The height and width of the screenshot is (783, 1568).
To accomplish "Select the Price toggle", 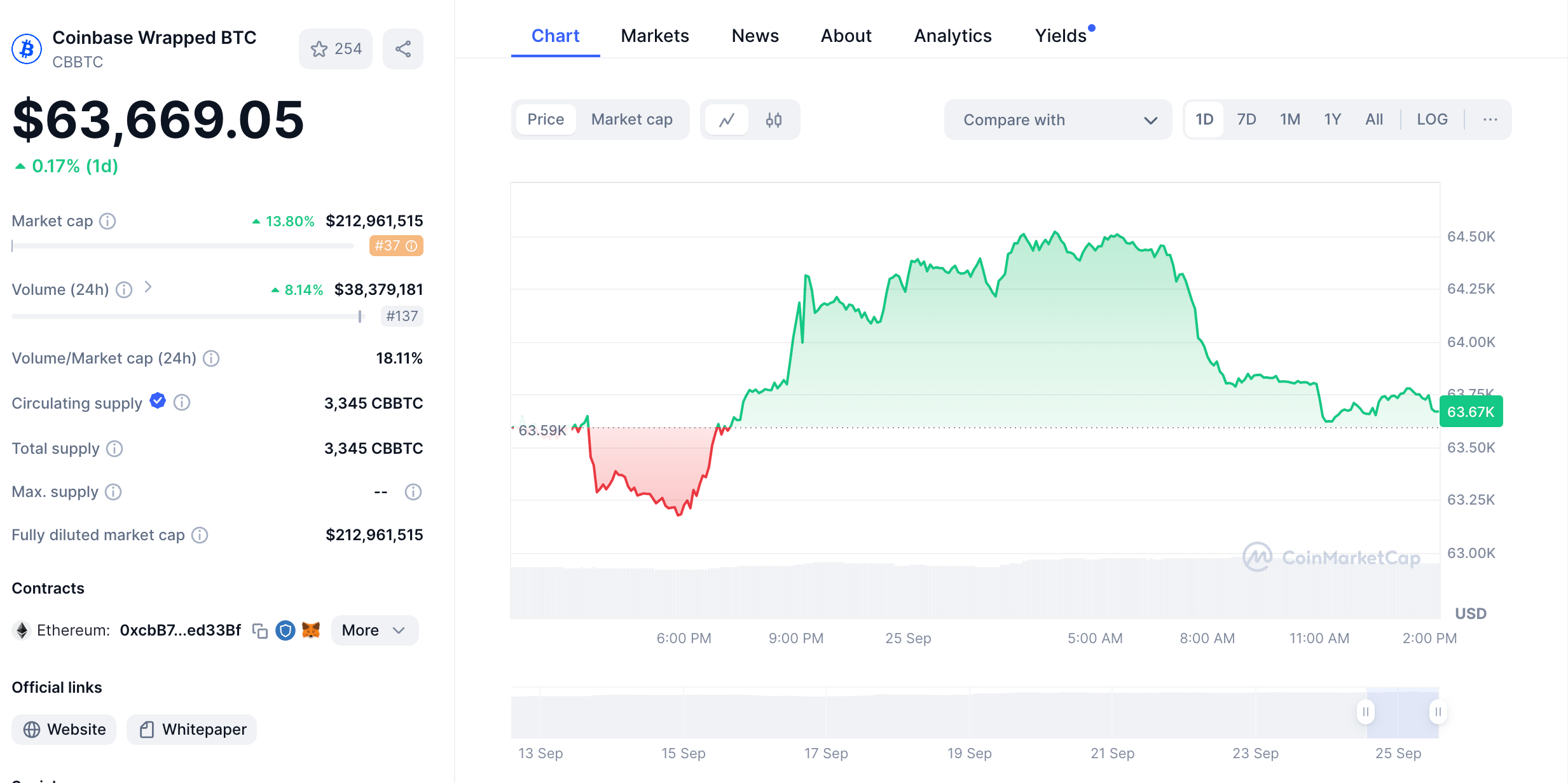I will click(546, 119).
